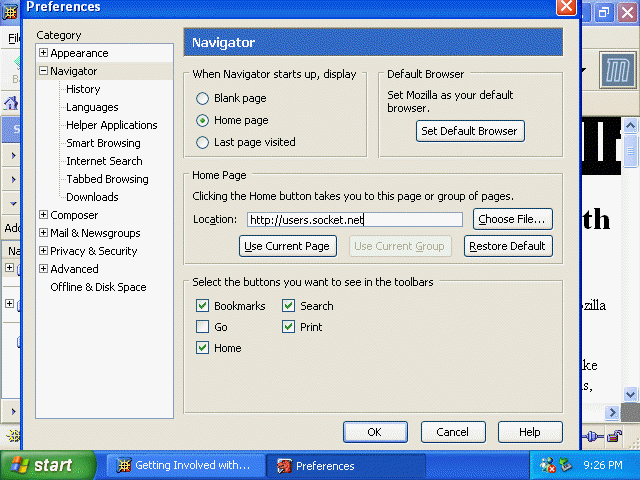Expand the Composer category
The image size is (640, 480).
click(x=43, y=215)
